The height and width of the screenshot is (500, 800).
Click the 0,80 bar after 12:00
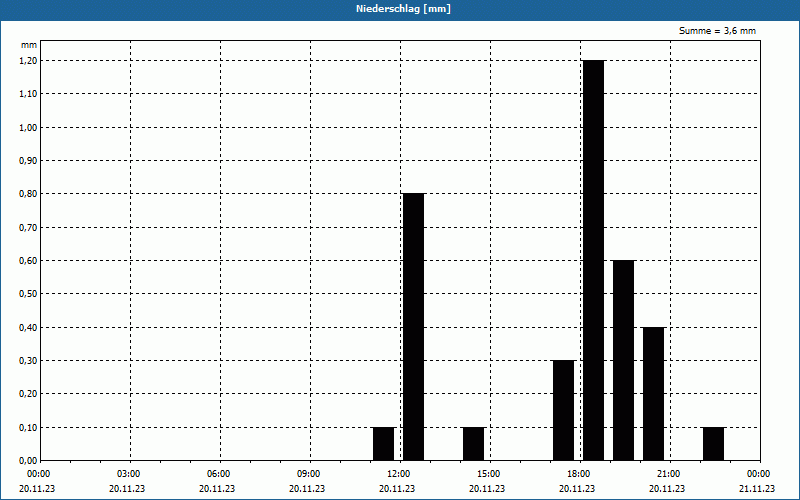tap(413, 327)
